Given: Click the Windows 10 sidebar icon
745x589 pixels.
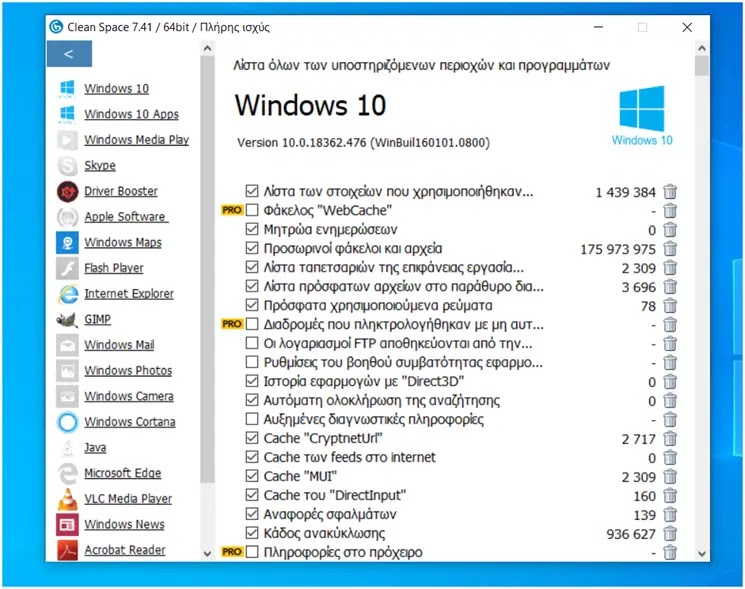Looking at the screenshot, I should (x=67, y=88).
